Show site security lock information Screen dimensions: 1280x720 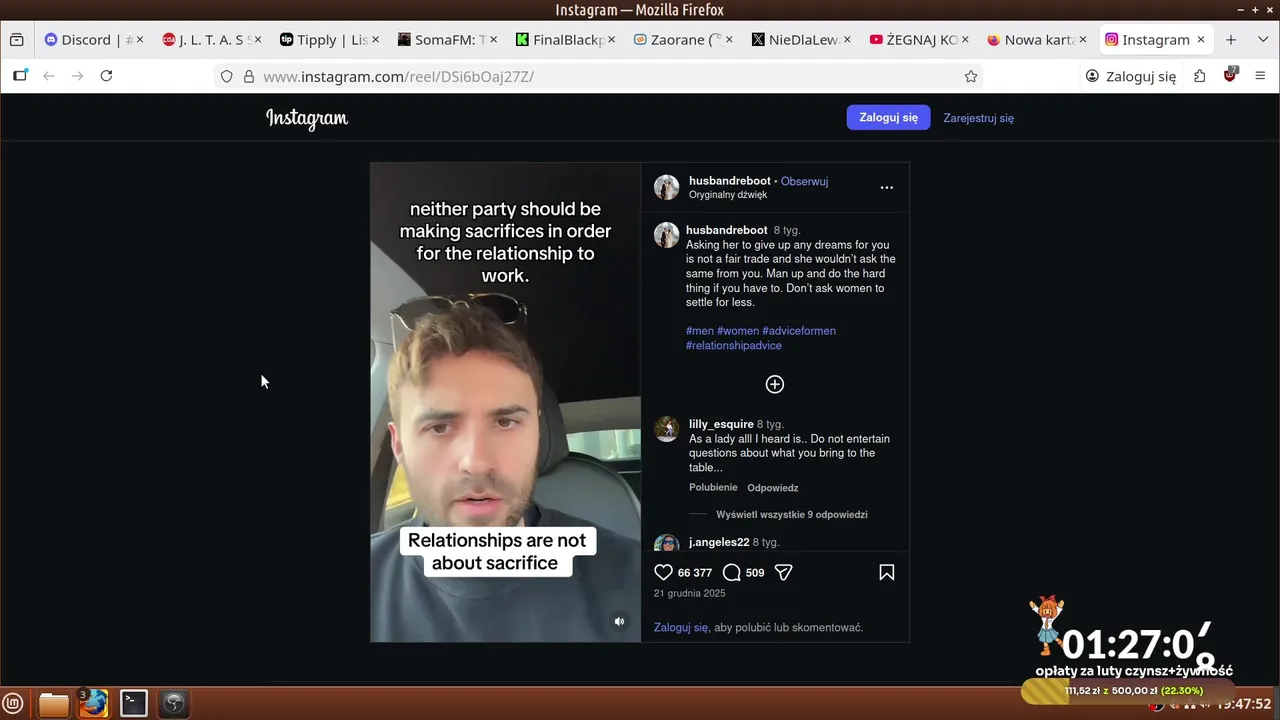click(x=249, y=76)
